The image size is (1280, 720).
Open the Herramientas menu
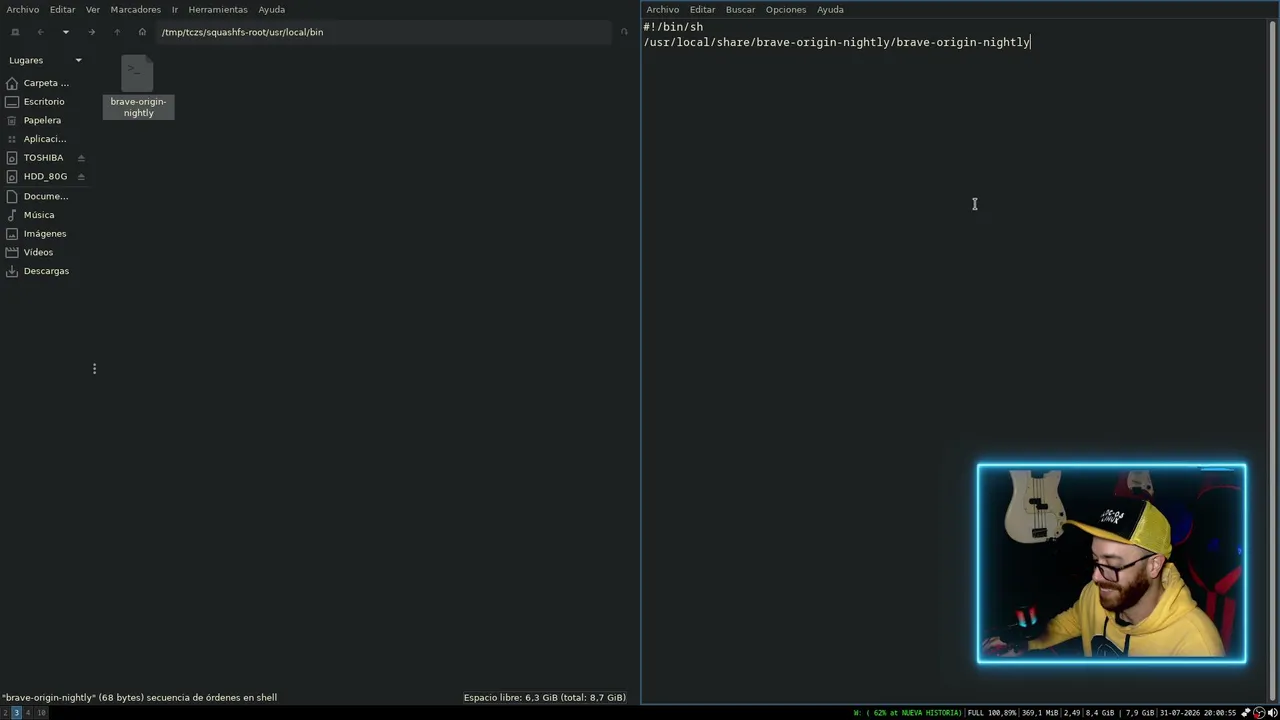pos(218,10)
